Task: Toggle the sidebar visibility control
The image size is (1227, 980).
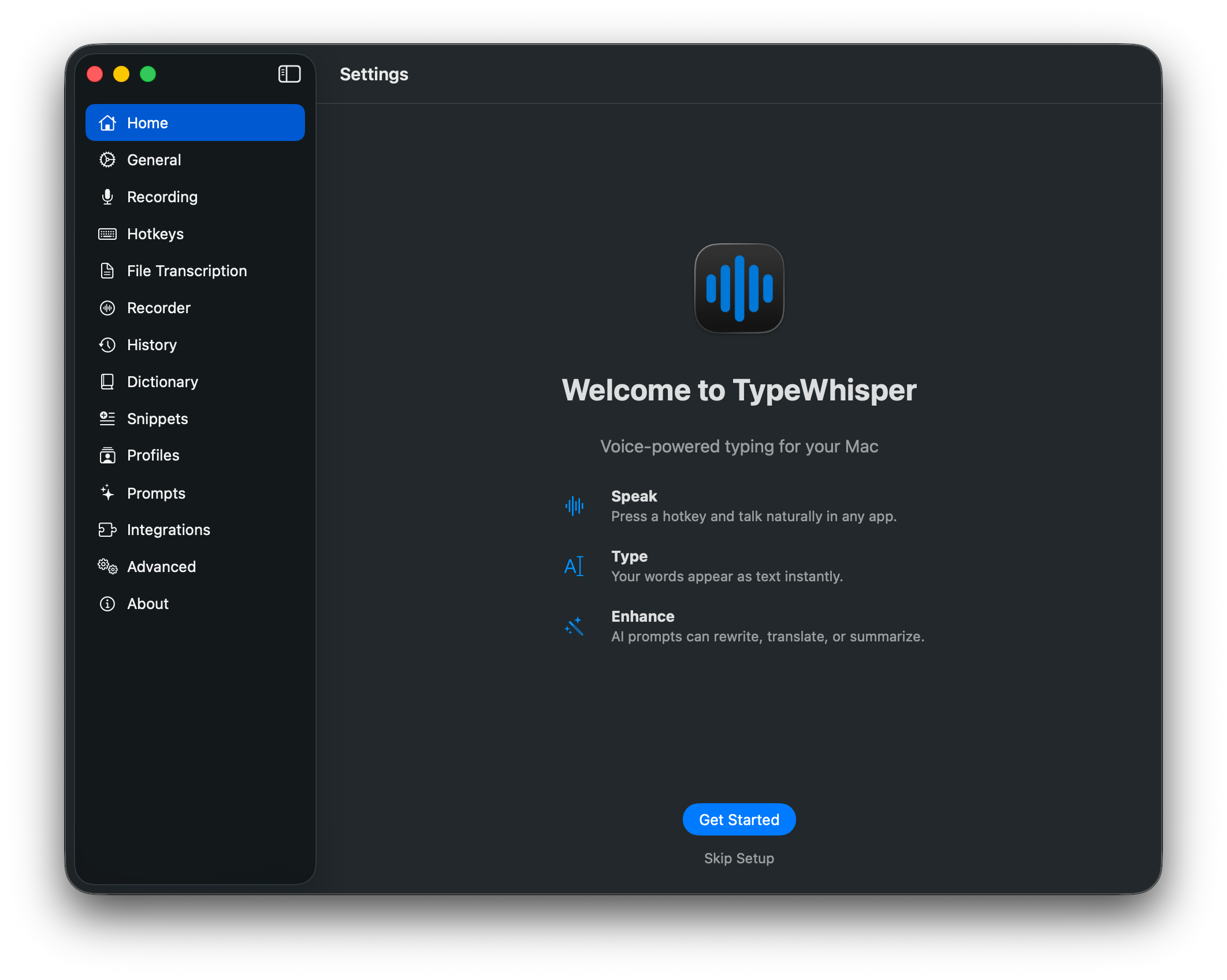Action: pyautogui.click(x=289, y=74)
